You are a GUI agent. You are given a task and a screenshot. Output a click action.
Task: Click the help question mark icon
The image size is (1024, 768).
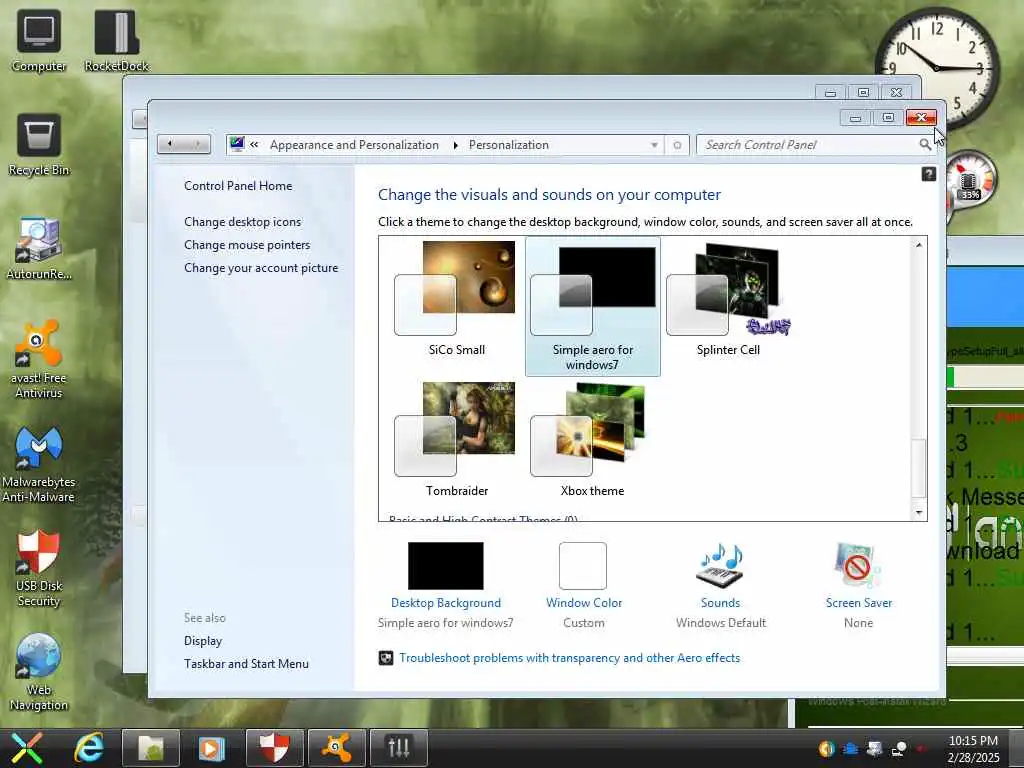coord(928,174)
